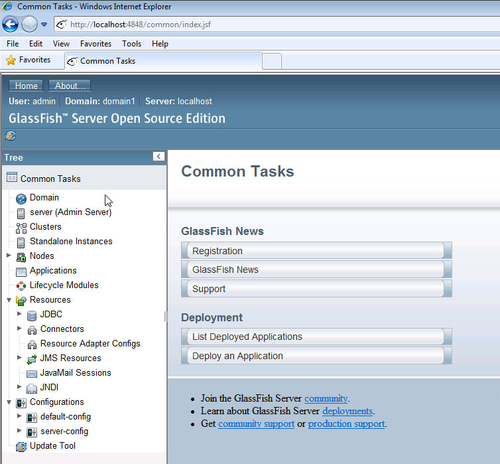
Task: Click the Common Tasks tree header icon
Action: 12,177
